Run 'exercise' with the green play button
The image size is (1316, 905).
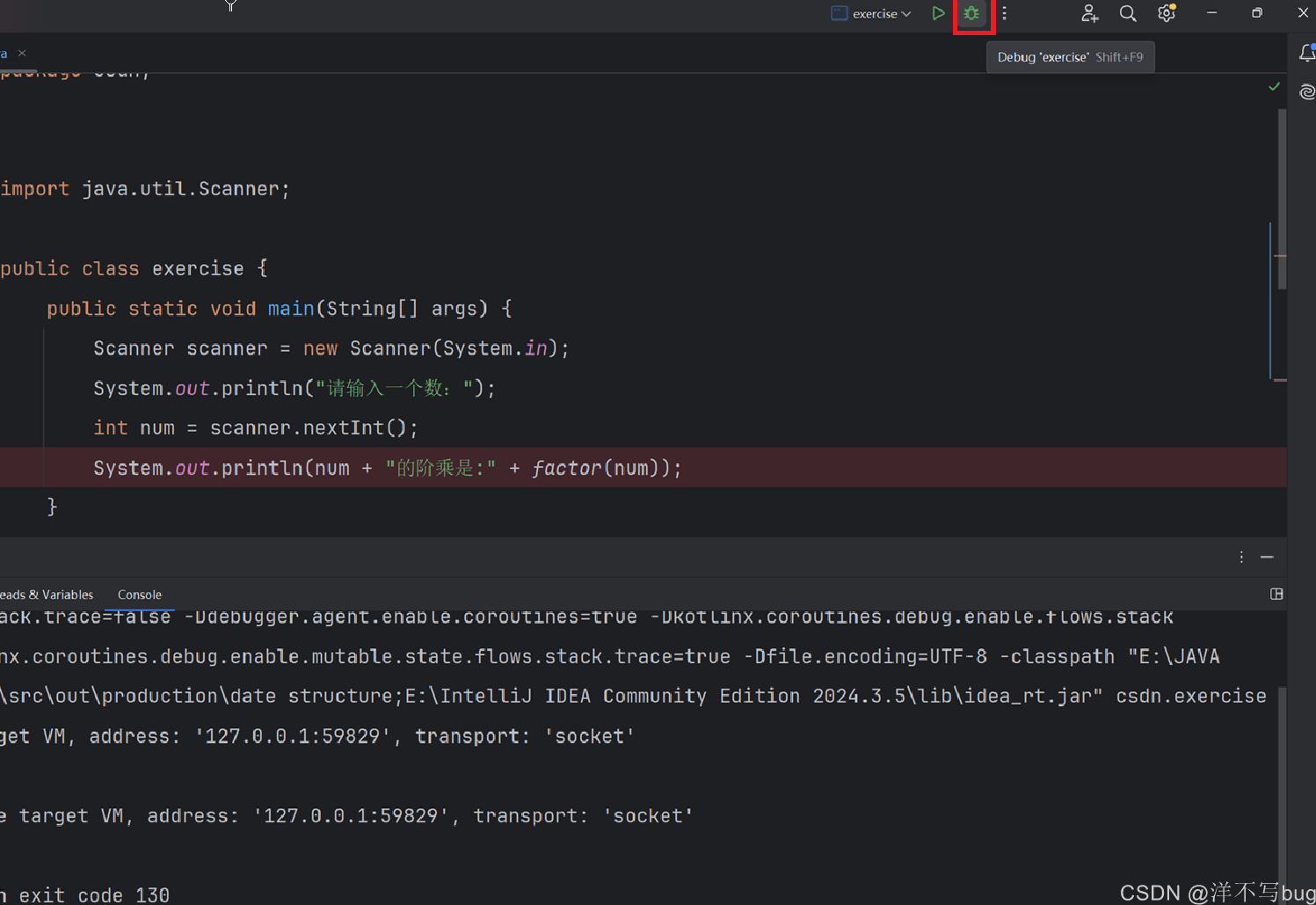coord(938,13)
